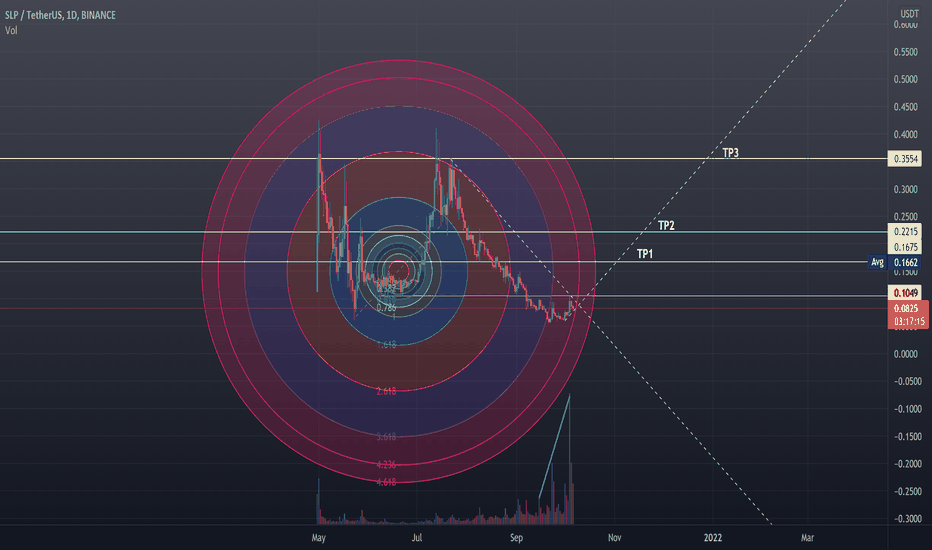Select the blue trend line above the volume bars

tap(554, 446)
